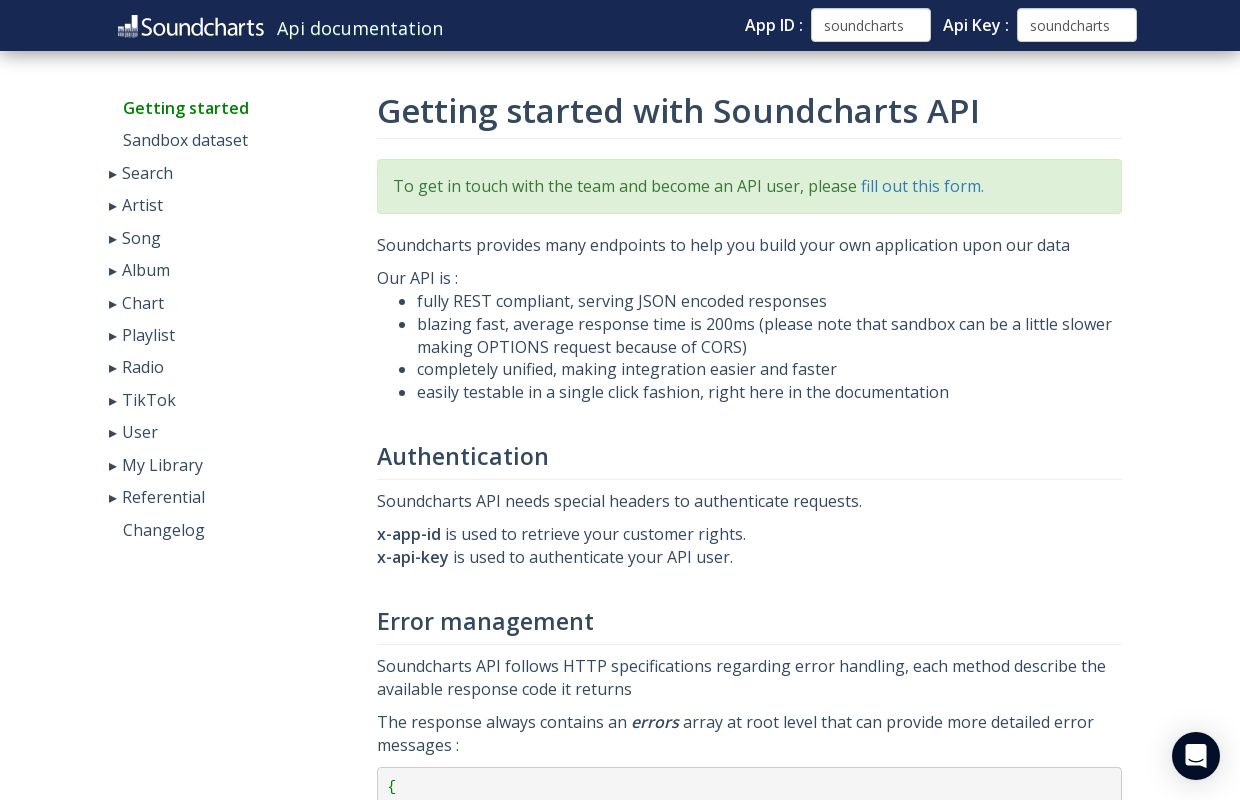Click the 'x-app-id' bold text
This screenshot has width=1240, height=800.
tap(409, 534)
